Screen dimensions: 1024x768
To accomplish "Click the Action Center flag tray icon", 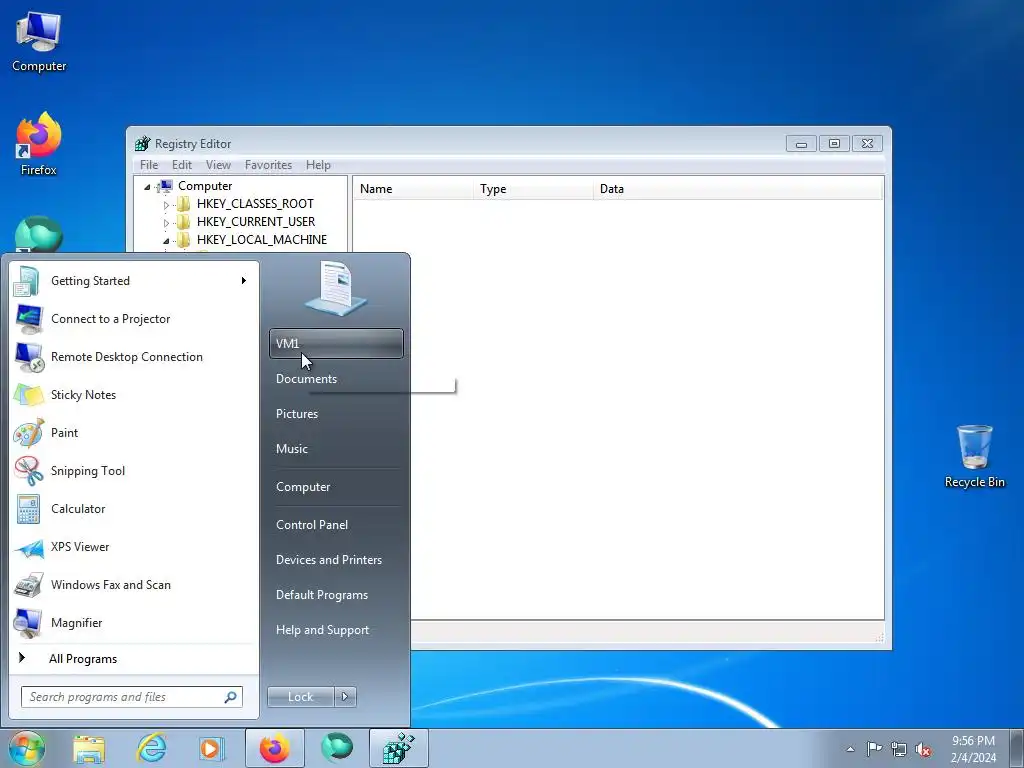I will (x=874, y=748).
